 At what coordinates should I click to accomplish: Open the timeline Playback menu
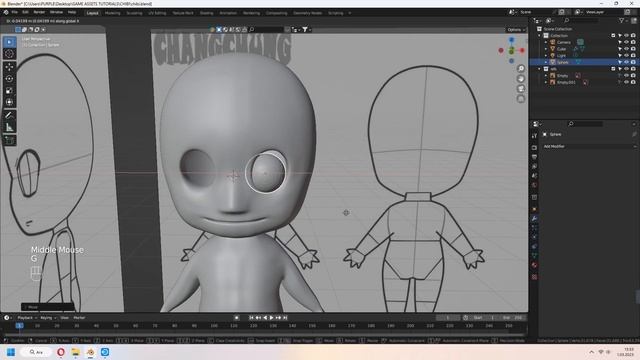(x=27, y=318)
